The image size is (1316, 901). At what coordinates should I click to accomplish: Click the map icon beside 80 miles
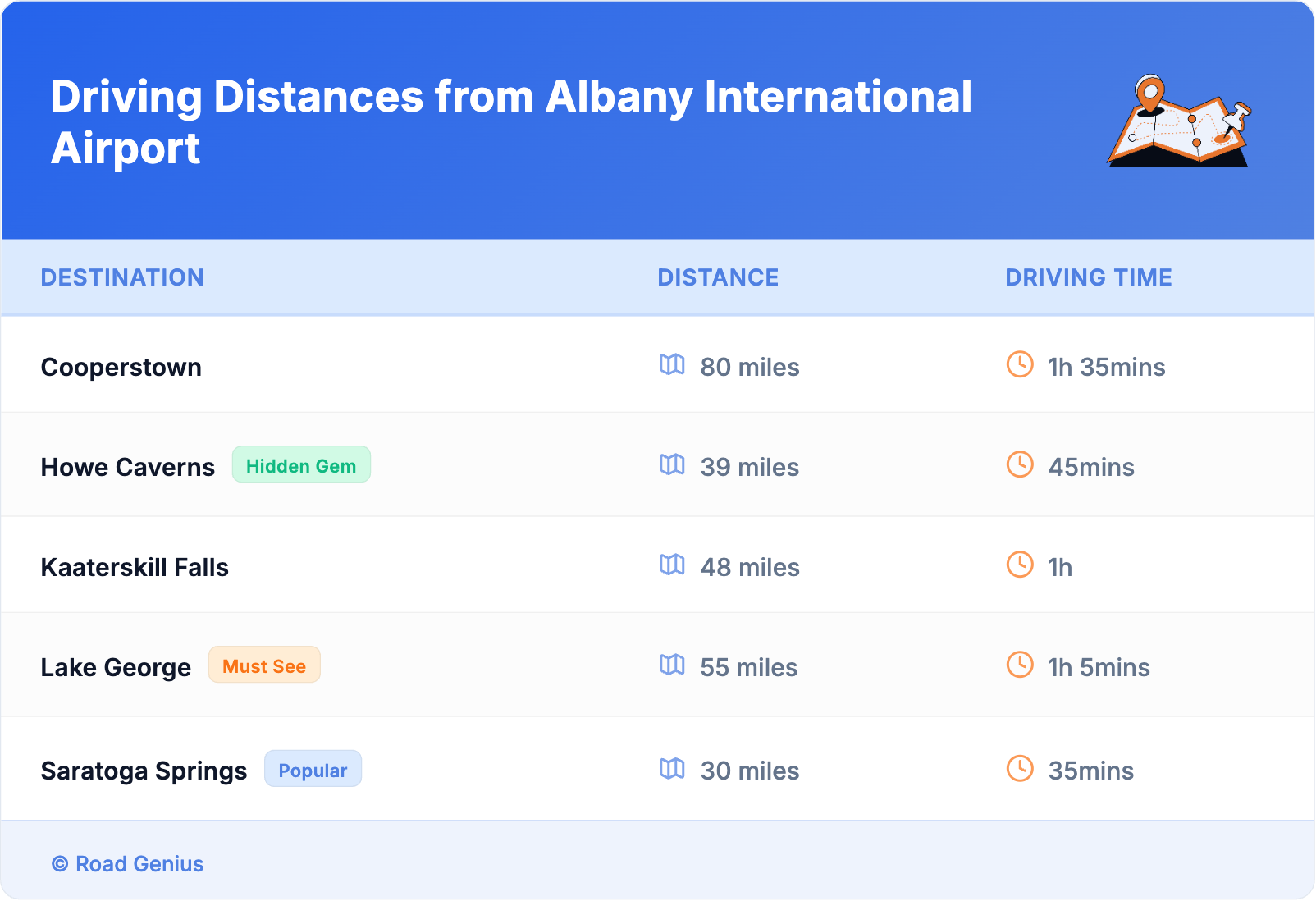coord(672,364)
